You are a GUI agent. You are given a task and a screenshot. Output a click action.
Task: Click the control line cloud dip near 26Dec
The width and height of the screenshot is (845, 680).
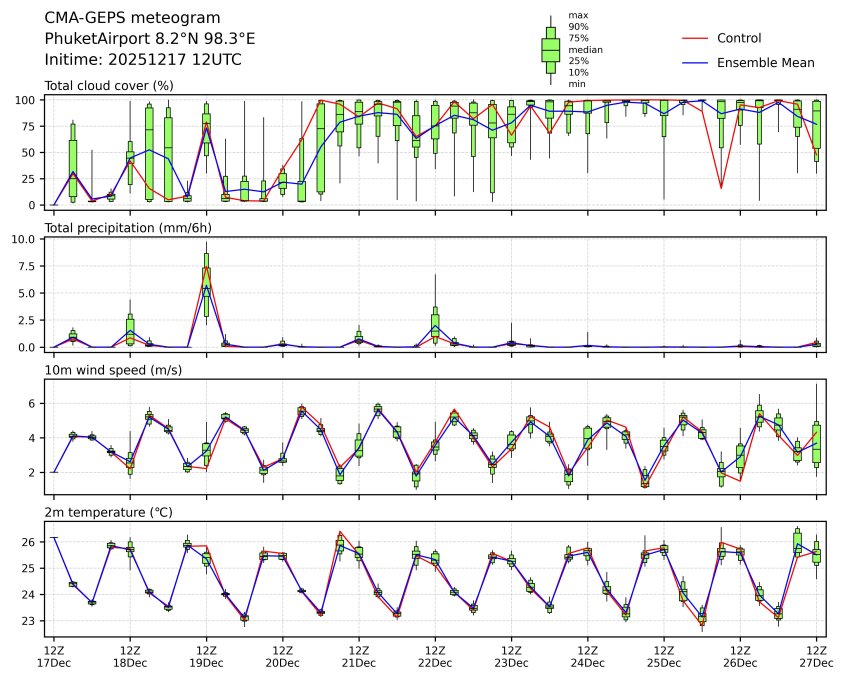tap(721, 187)
